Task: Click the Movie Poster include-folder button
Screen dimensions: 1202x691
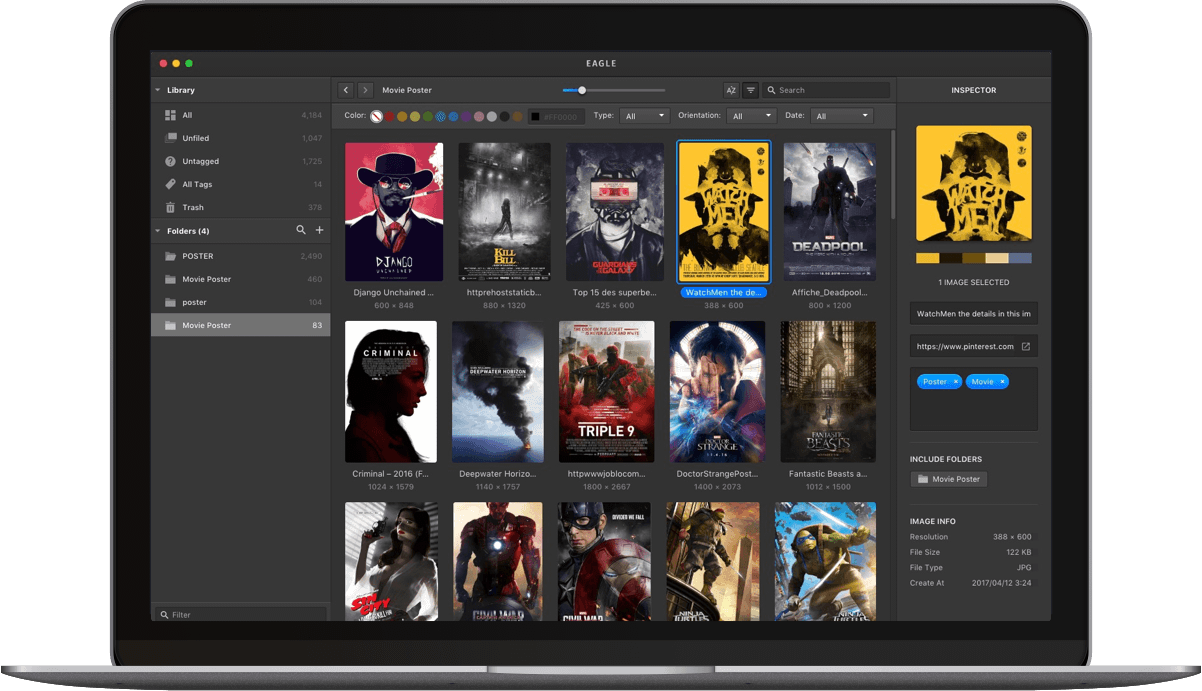Action: pyautogui.click(x=949, y=479)
